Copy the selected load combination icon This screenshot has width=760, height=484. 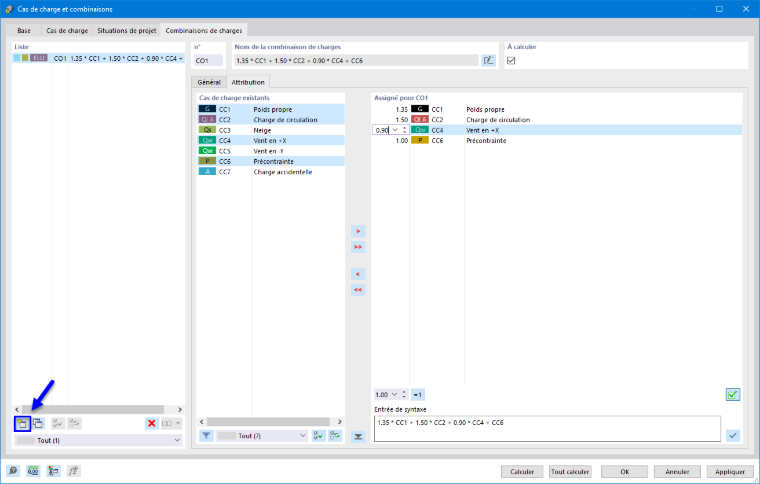pyautogui.click(x=38, y=423)
